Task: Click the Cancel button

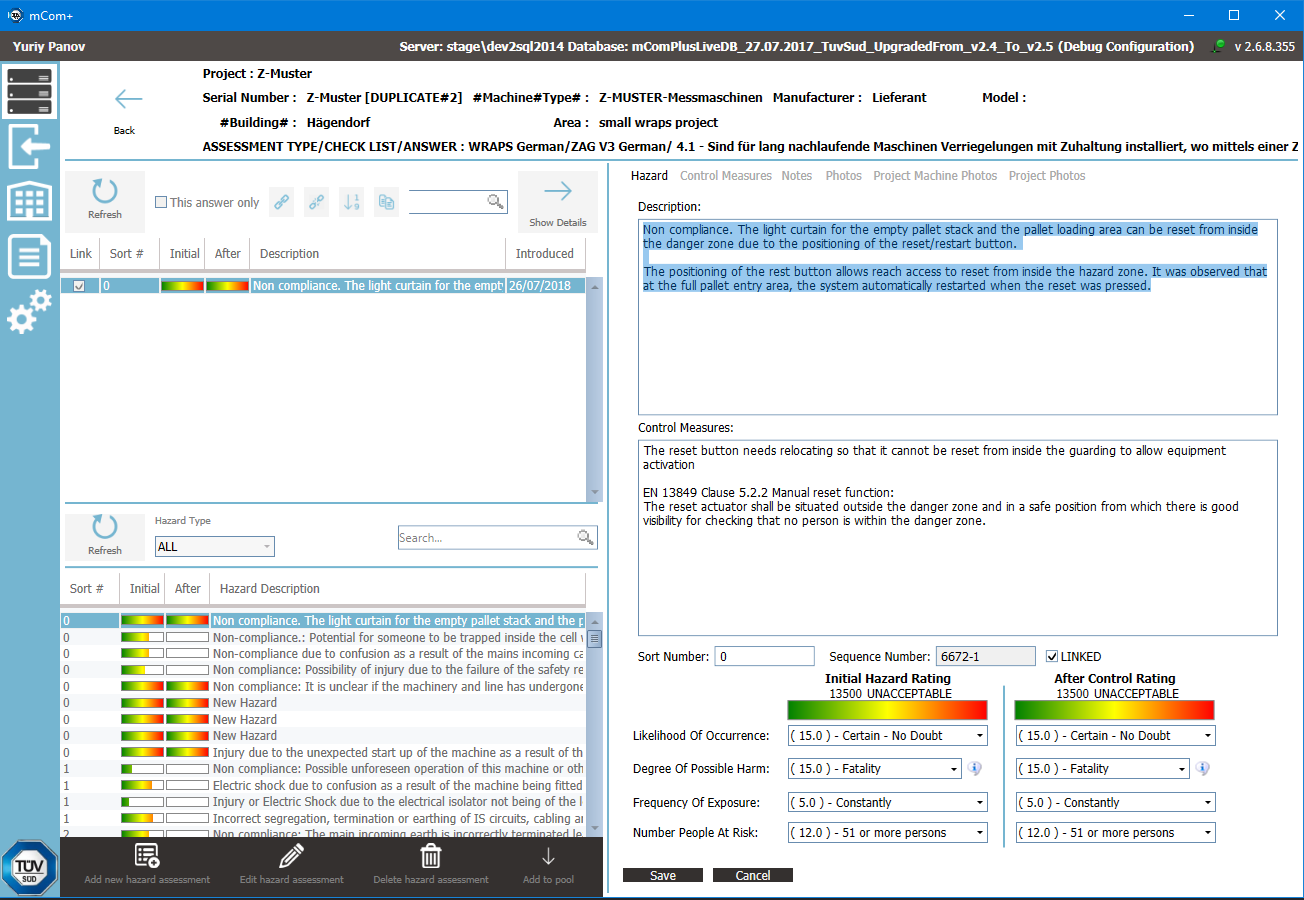Action: click(753, 875)
